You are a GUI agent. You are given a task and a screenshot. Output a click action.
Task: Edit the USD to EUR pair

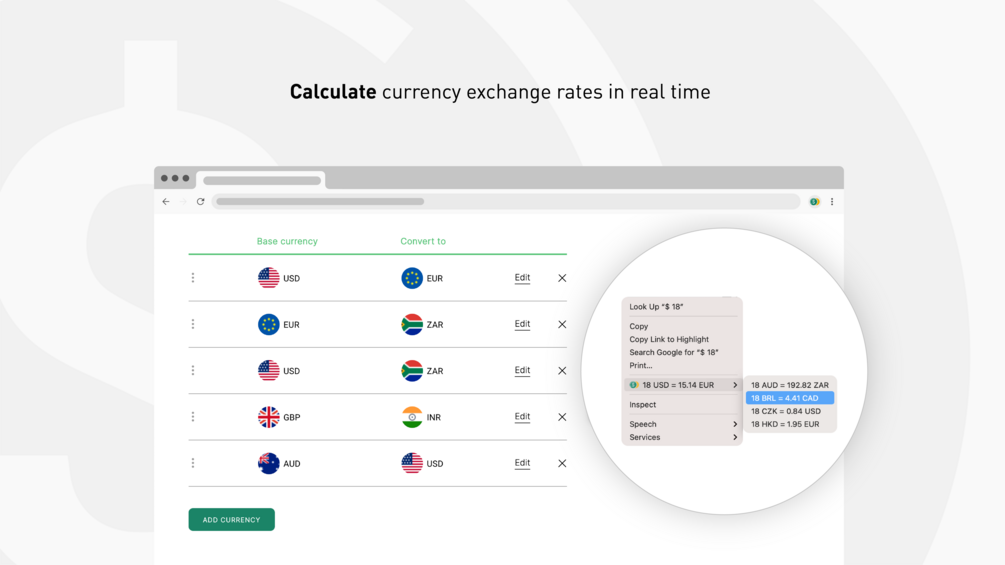522,278
